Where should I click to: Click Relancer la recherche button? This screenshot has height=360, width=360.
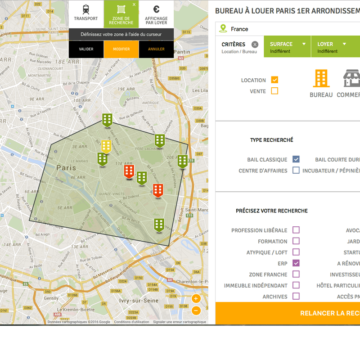[288, 313]
